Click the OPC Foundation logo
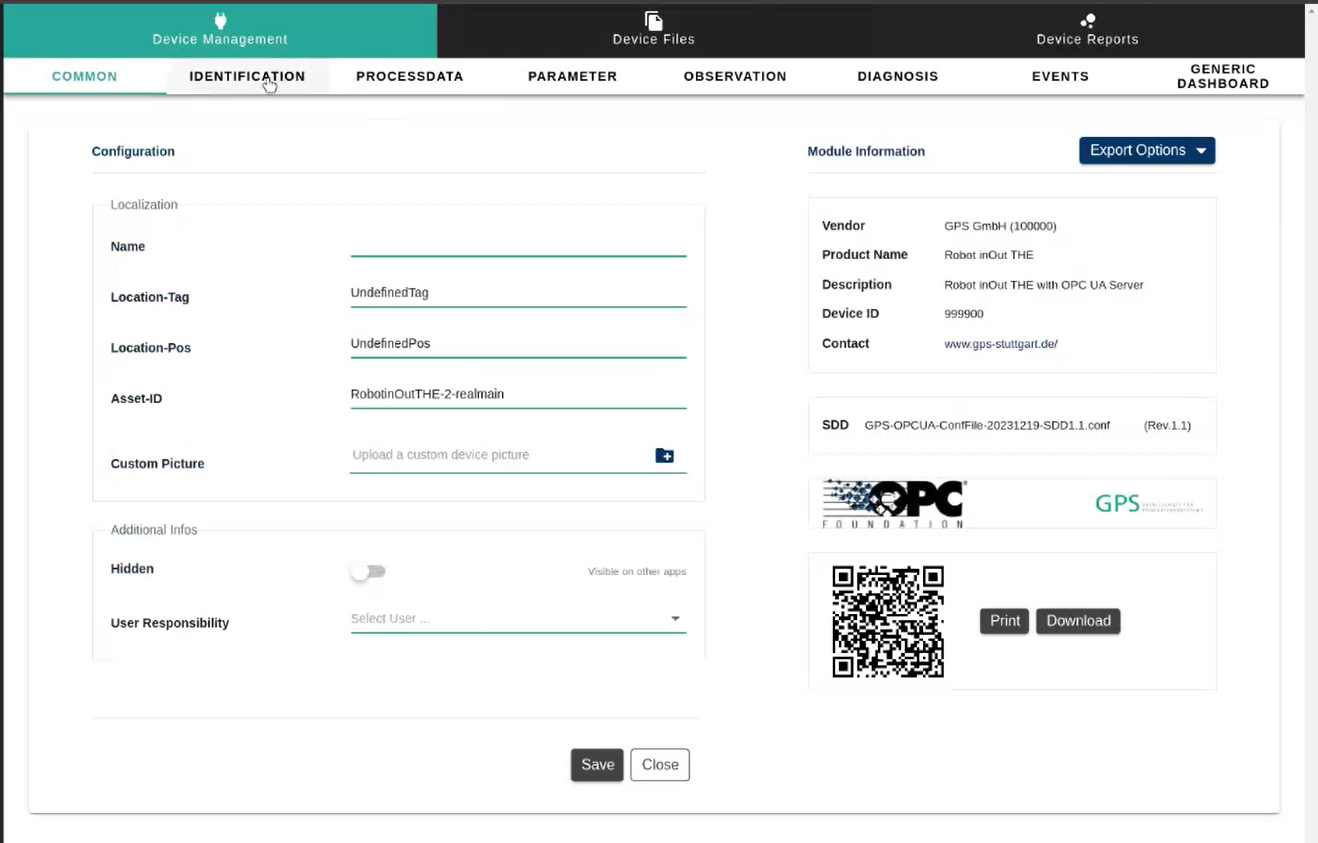Viewport: 1318px width, 843px height. coord(894,503)
